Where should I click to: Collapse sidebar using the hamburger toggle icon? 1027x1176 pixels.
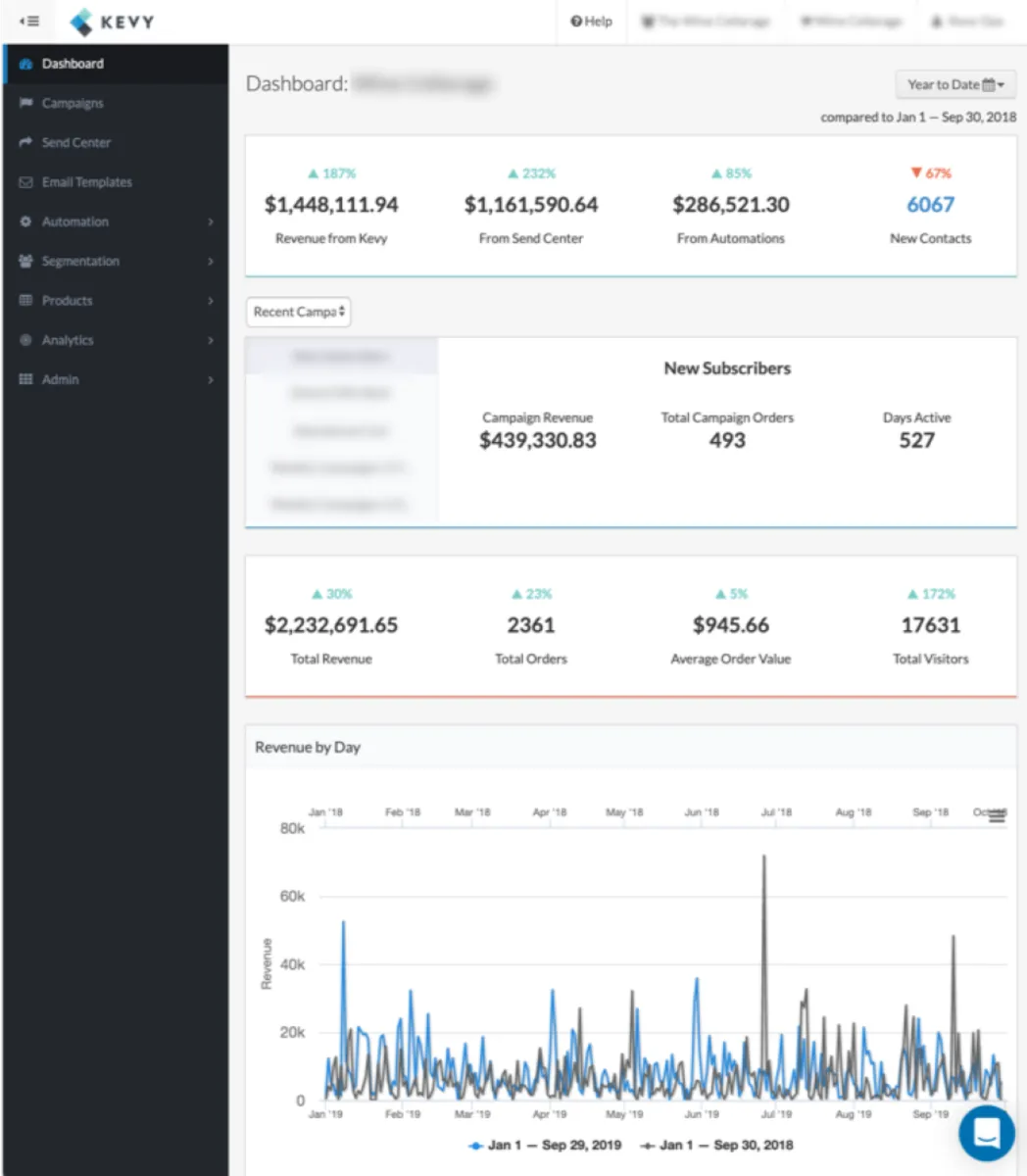point(29,21)
